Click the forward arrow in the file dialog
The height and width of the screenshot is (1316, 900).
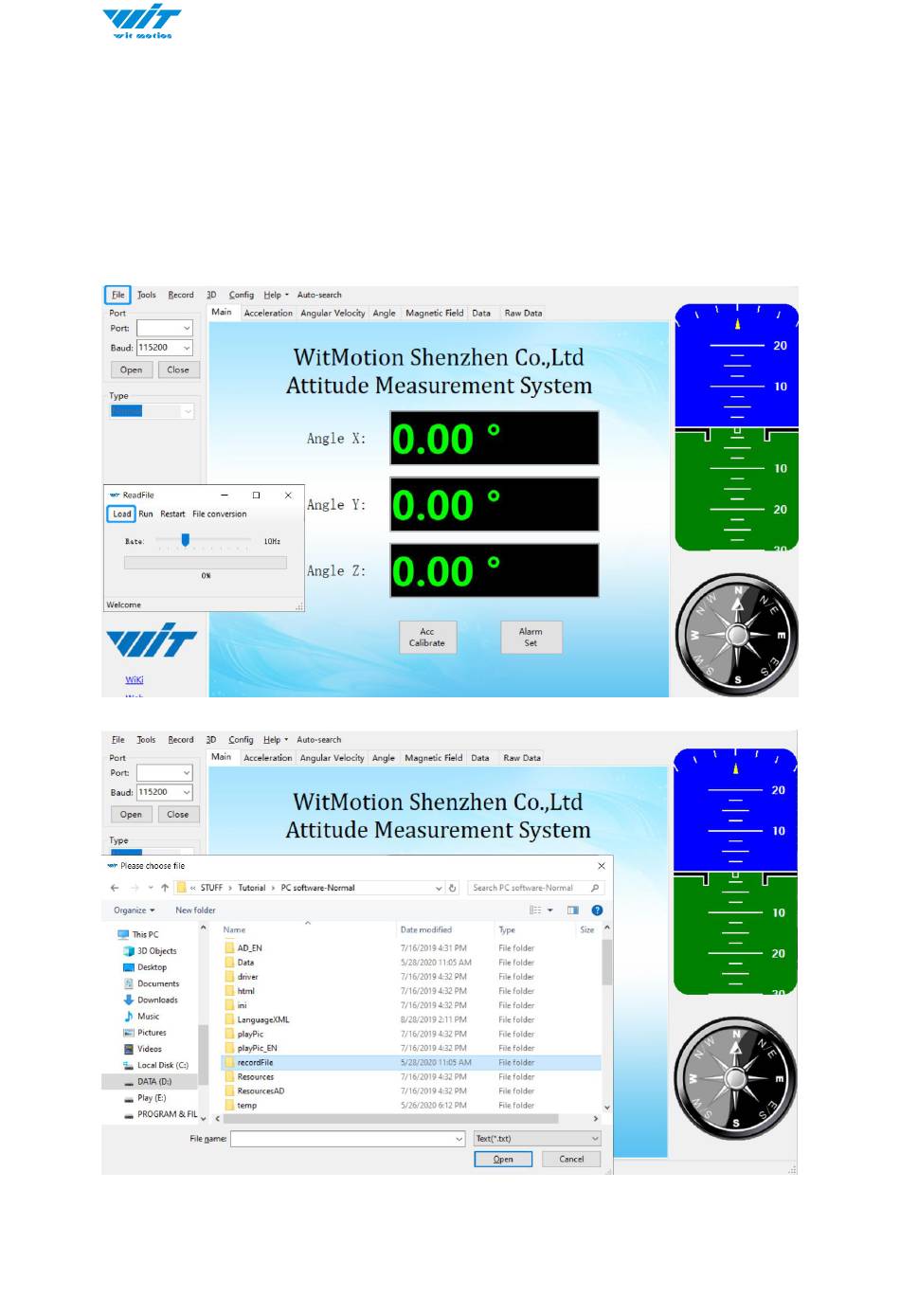click(x=135, y=888)
